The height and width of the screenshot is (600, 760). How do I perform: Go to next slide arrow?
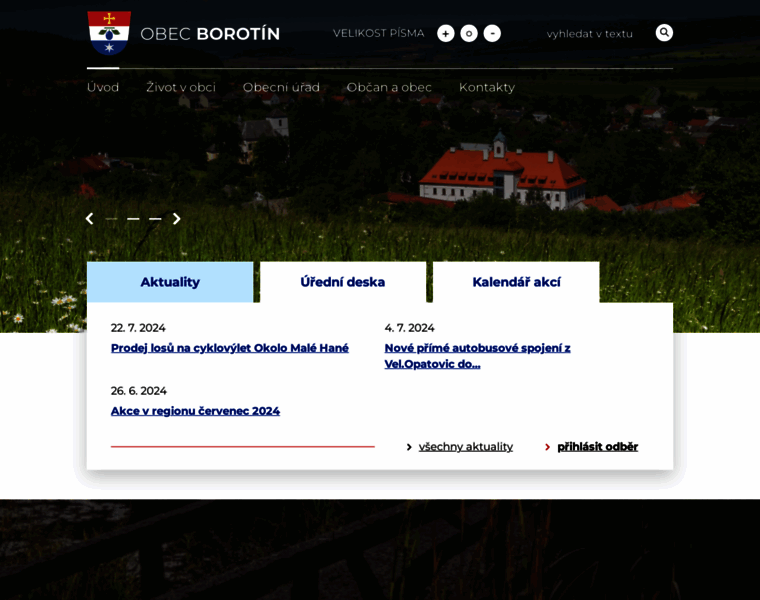176,219
